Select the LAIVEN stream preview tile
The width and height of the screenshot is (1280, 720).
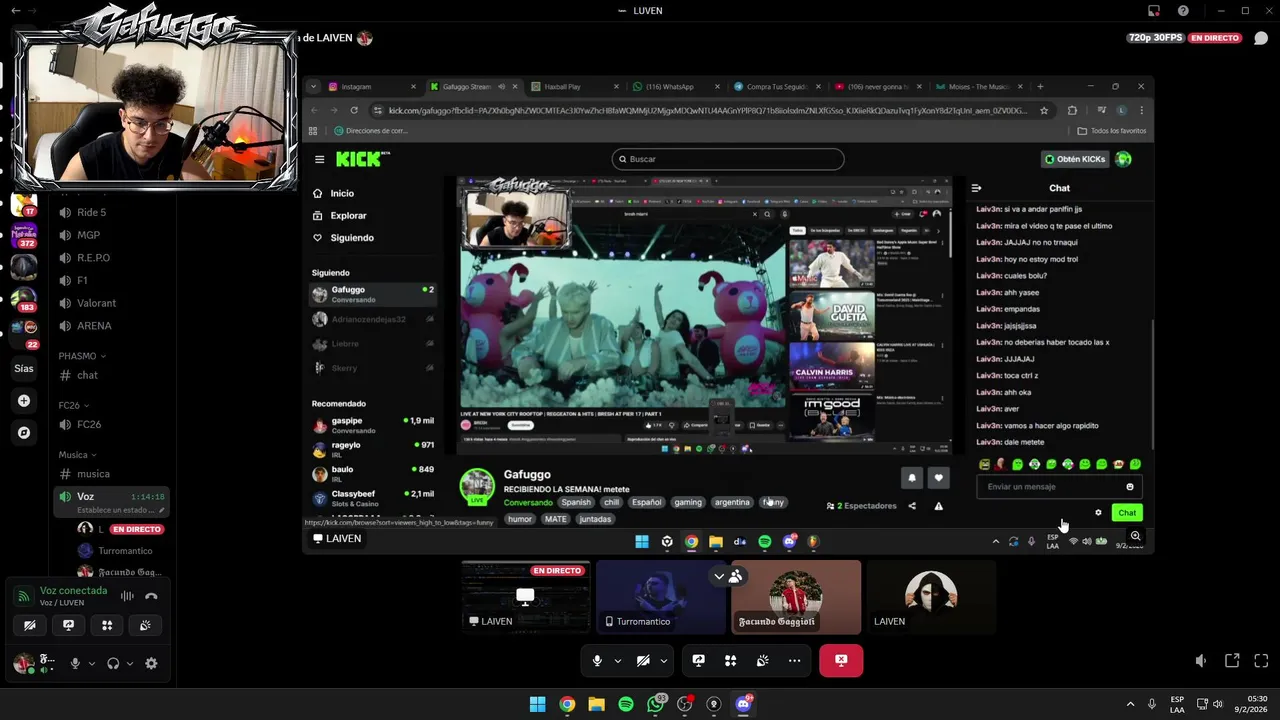pyautogui.click(x=525, y=597)
